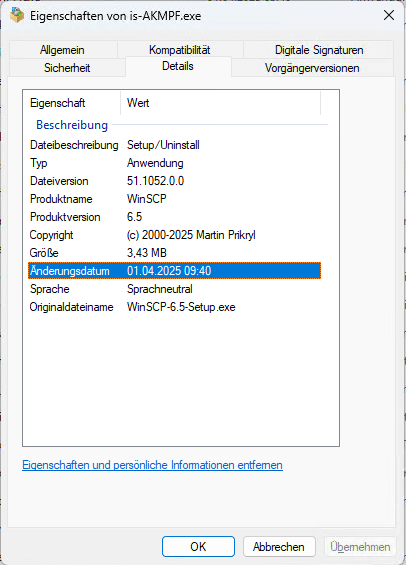Click the product version value 6.5
Image resolution: width=406 pixels, height=565 pixels.
[x=134, y=217]
